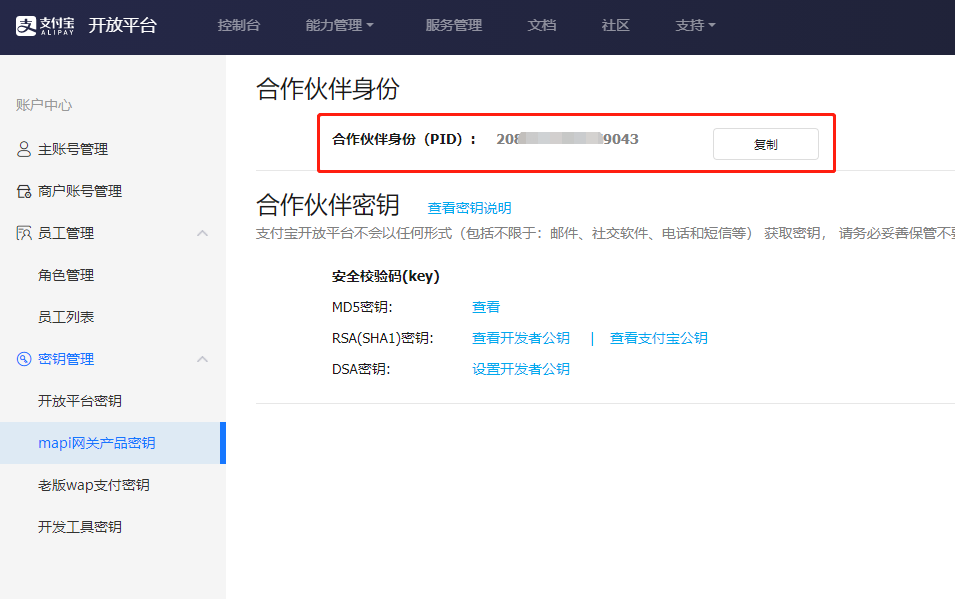This screenshot has width=955, height=599.
Task: Go to 控制台 in top navigation
Action: pos(239,26)
